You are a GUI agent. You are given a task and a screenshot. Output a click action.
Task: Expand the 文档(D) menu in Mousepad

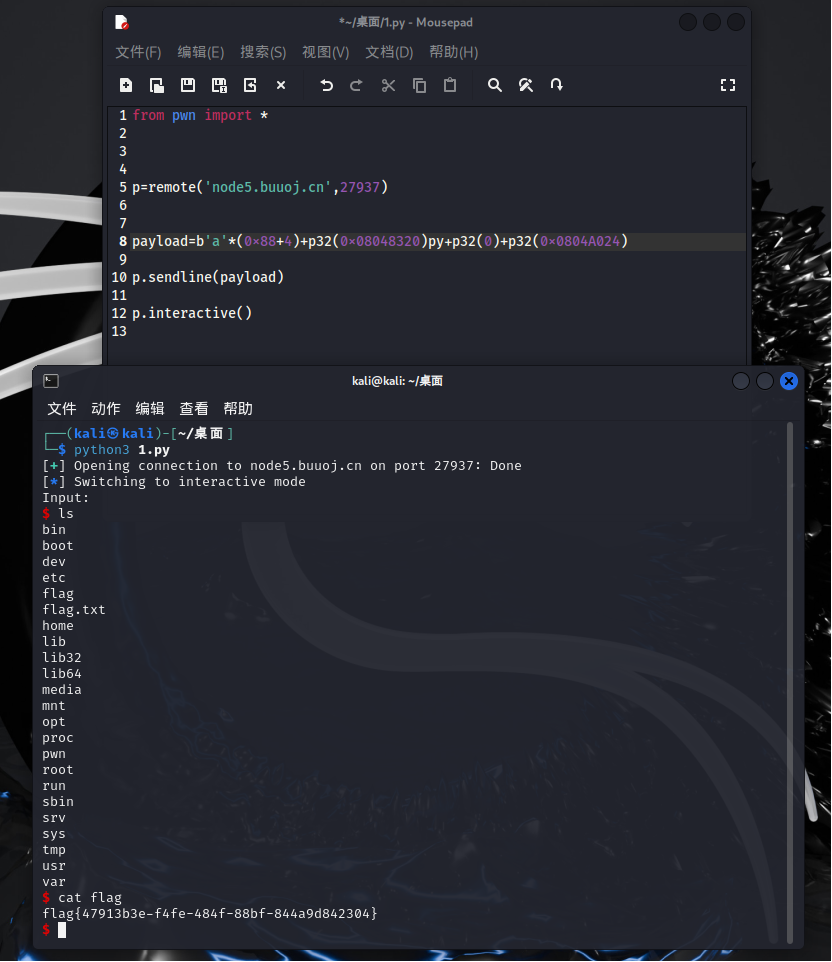pyautogui.click(x=389, y=52)
